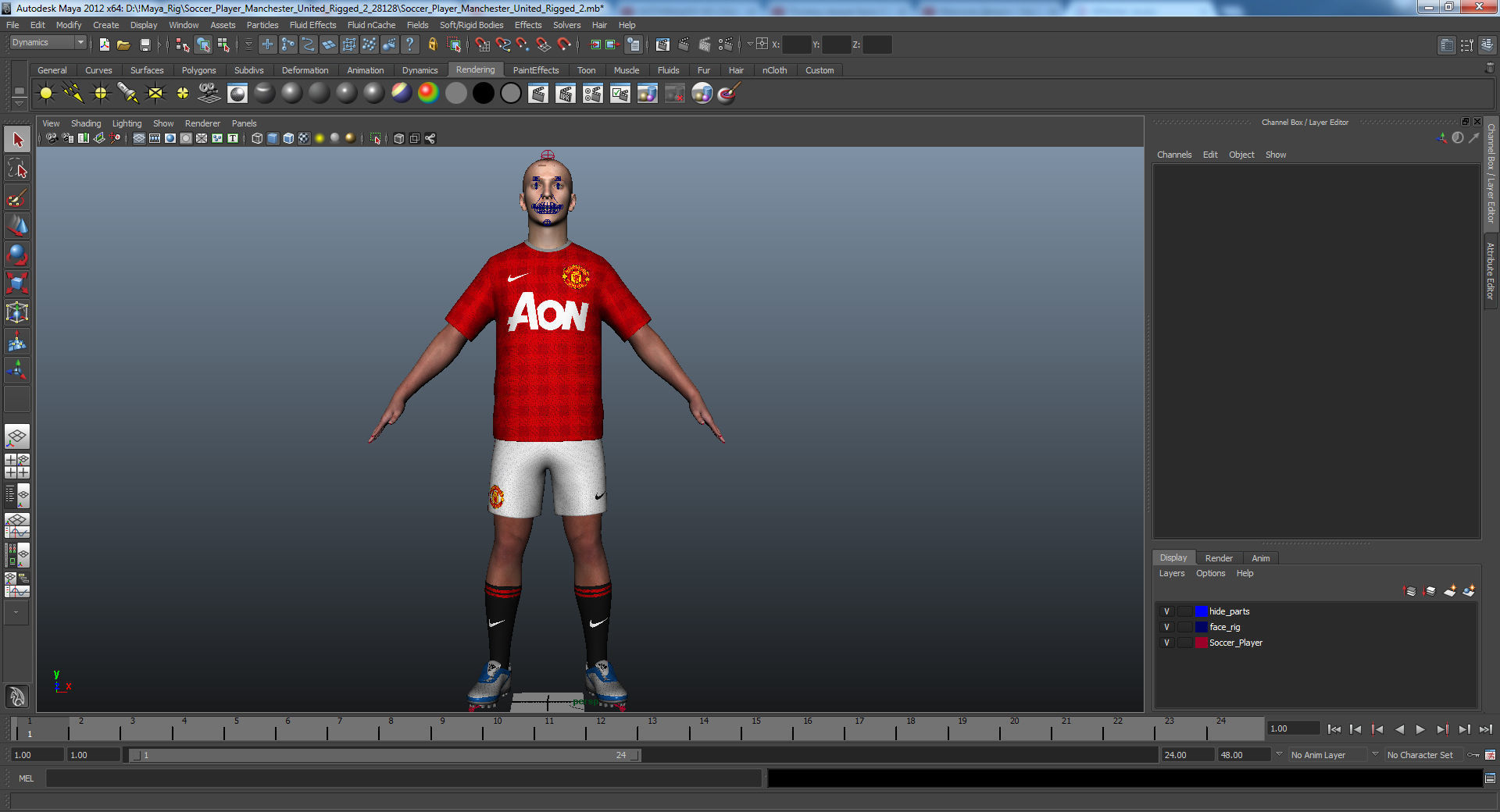Activate the Lasso Select tool

coord(17,168)
